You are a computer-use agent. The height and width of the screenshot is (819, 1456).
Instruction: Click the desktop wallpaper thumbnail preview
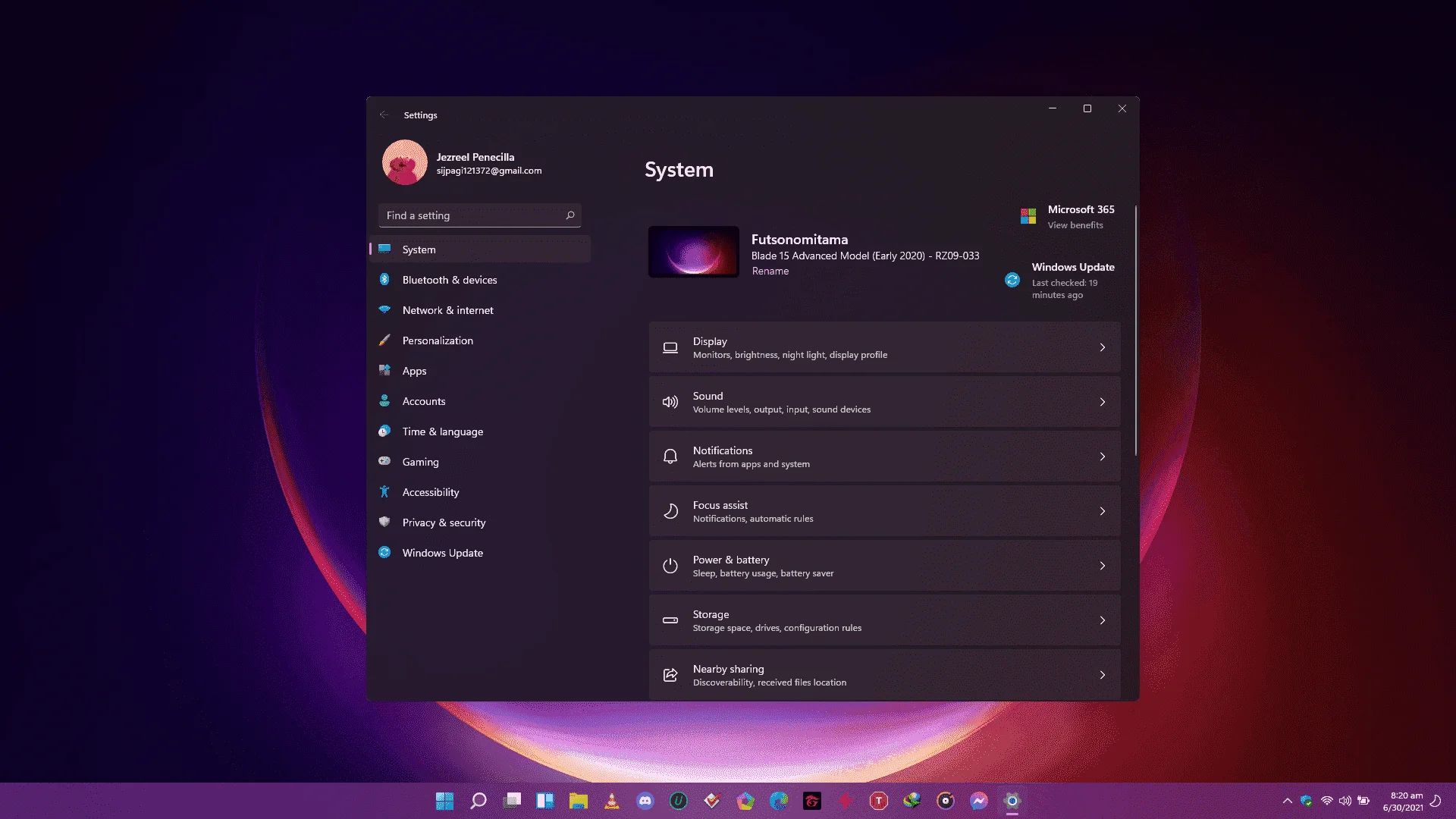[x=693, y=252]
